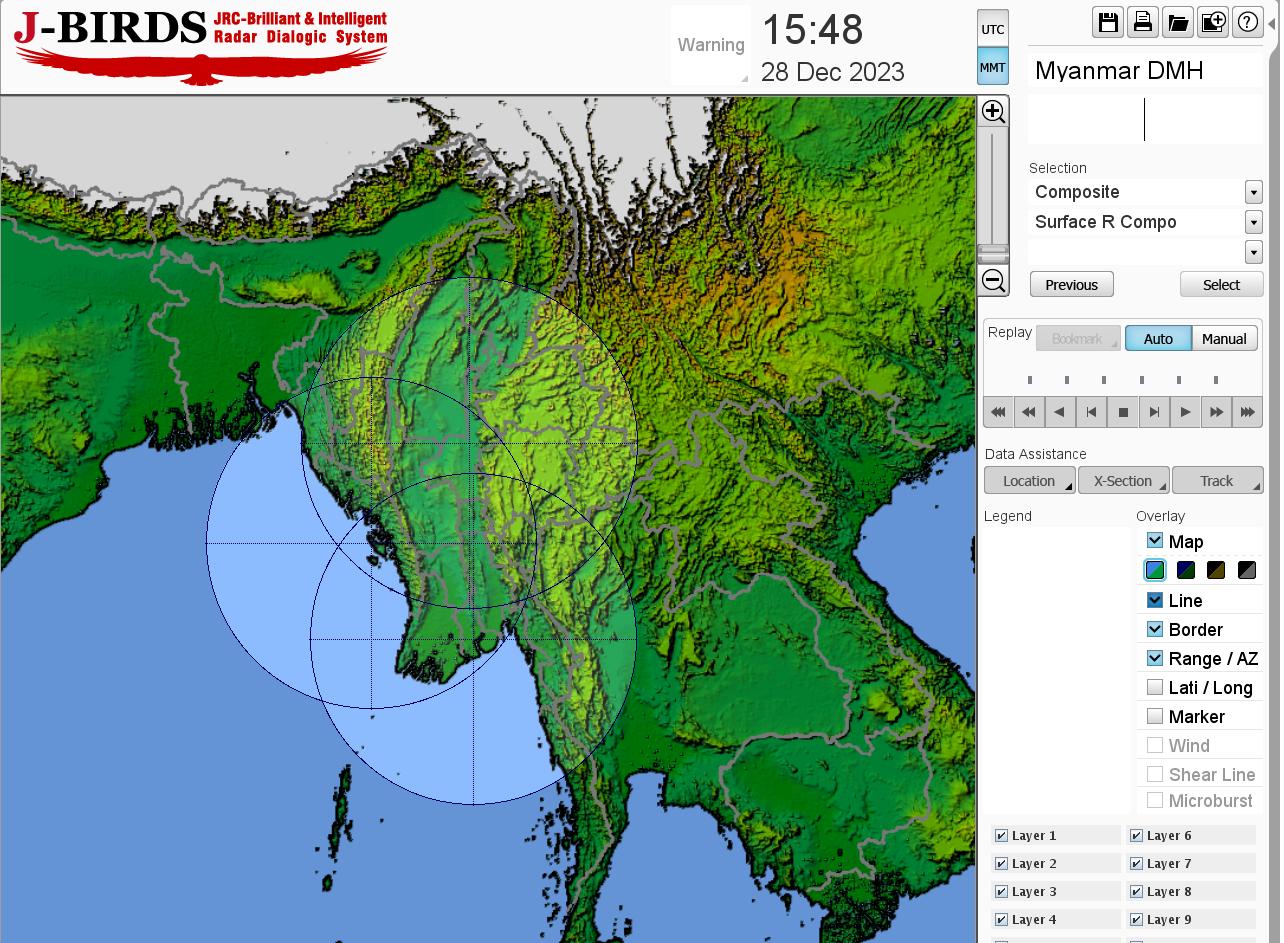Open the Surface R Compo dropdown
This screenshot has width=1284, height=943.
[1253, 222]
